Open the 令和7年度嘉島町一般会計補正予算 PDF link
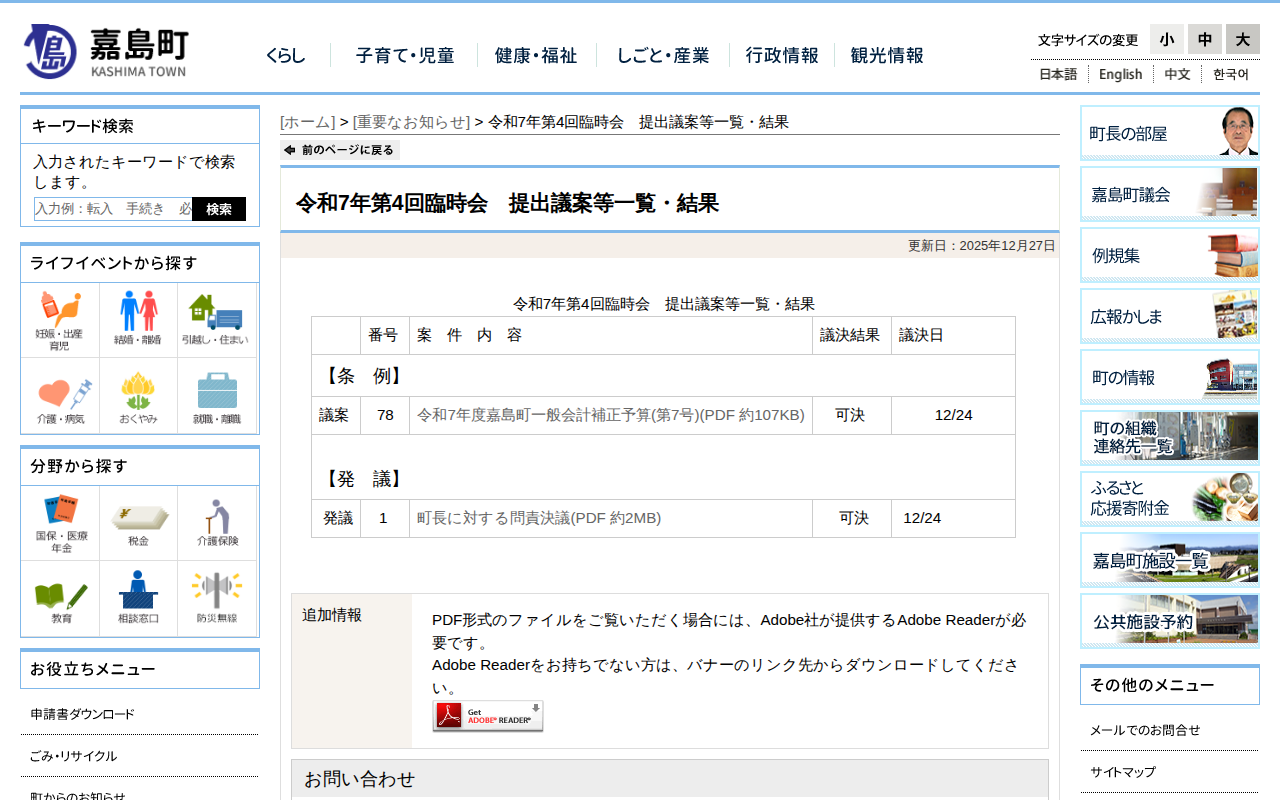The width and height of the screenshot is (1280, 800). coord(610,415)
